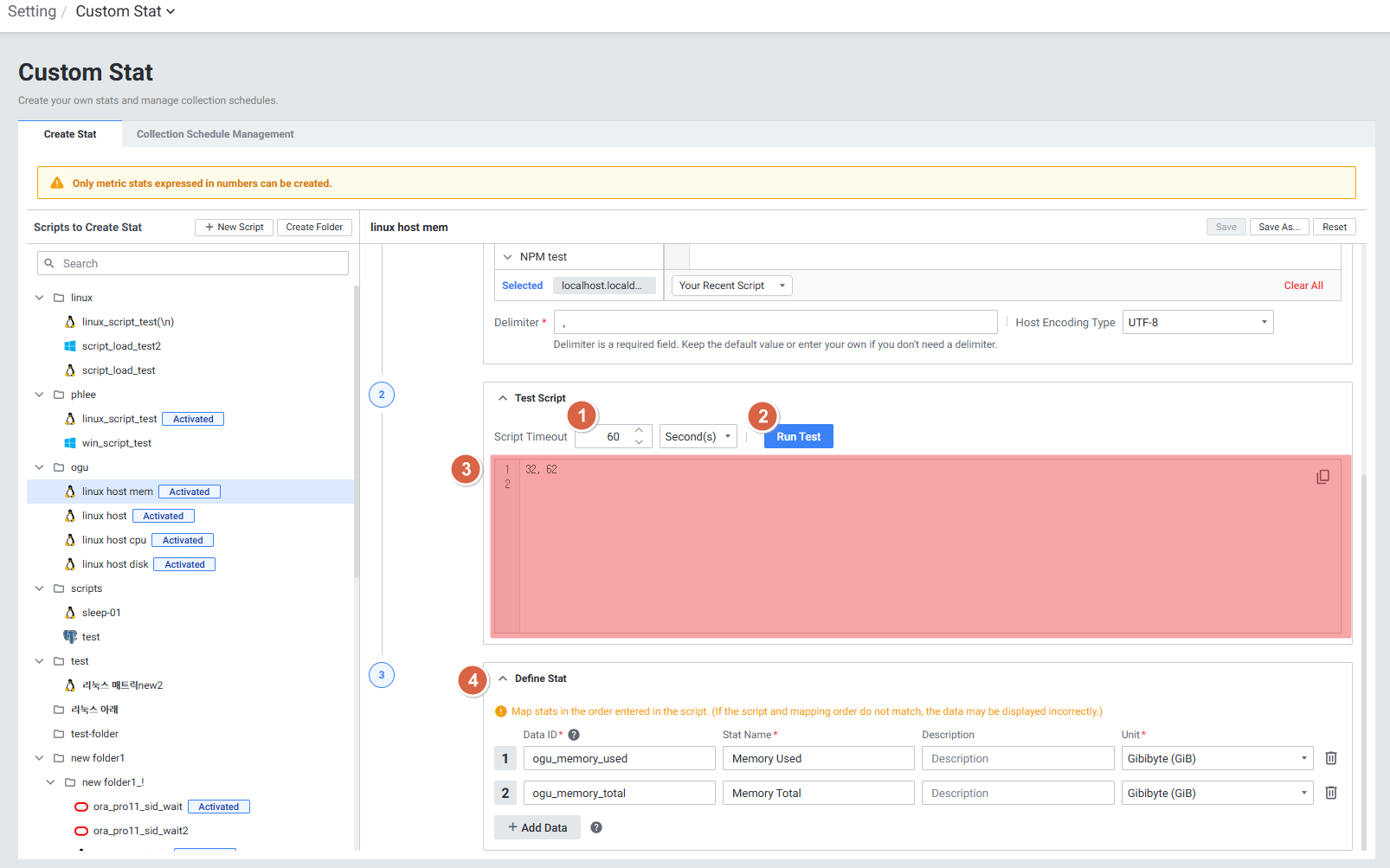
Task: Copy the test script output
Action: (x=1322, y=477)
